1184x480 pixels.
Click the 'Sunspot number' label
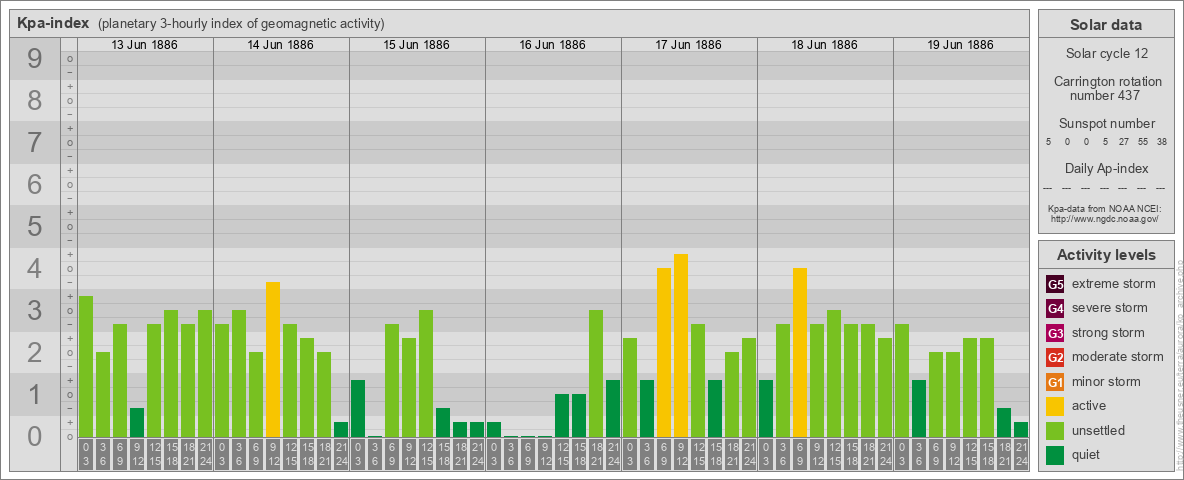(1108, 123)
